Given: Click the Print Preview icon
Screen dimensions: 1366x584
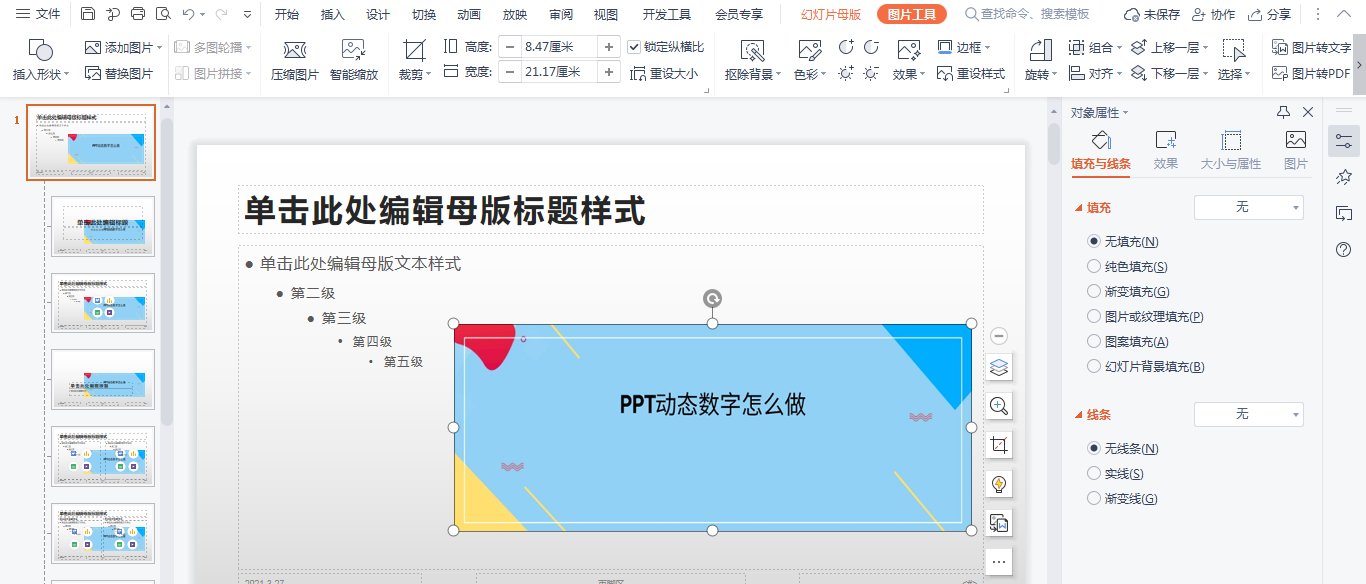Looking at the screenshot, I should coord(163,14).
